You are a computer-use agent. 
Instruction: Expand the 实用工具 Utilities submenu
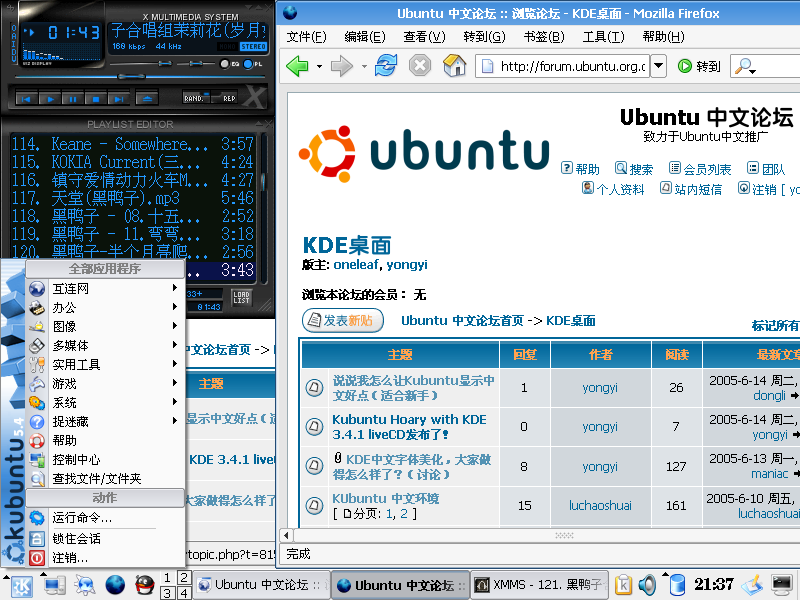pos(105,364)
